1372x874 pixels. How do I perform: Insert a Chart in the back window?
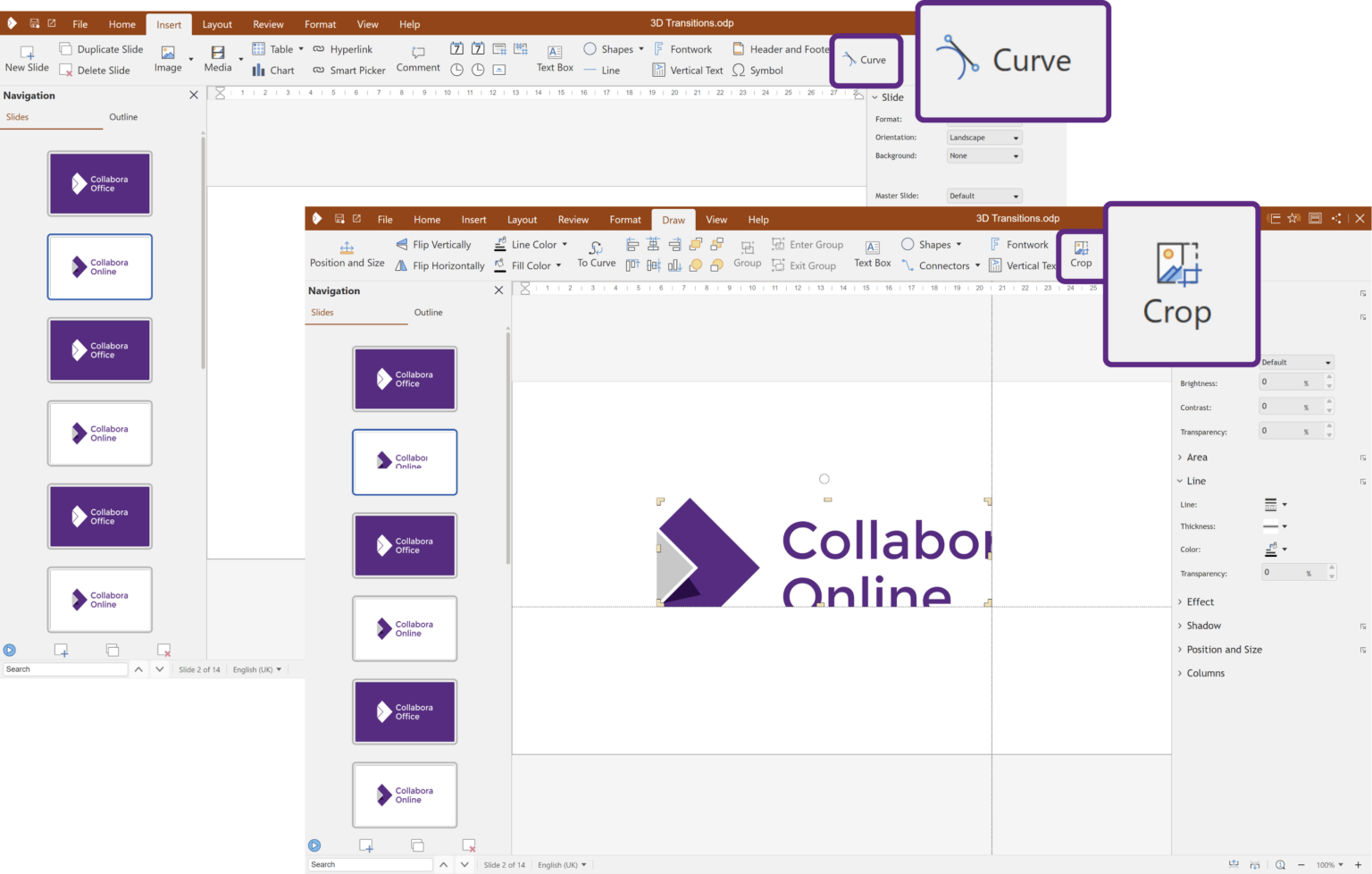273,71
